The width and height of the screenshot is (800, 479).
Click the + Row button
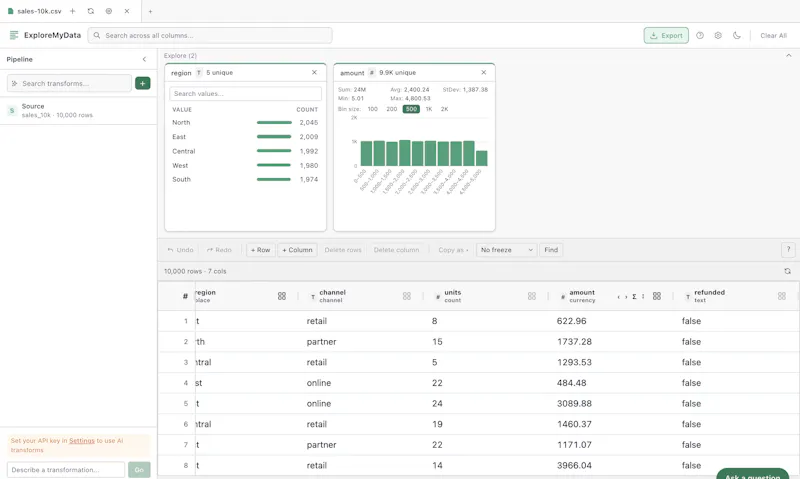261,250
